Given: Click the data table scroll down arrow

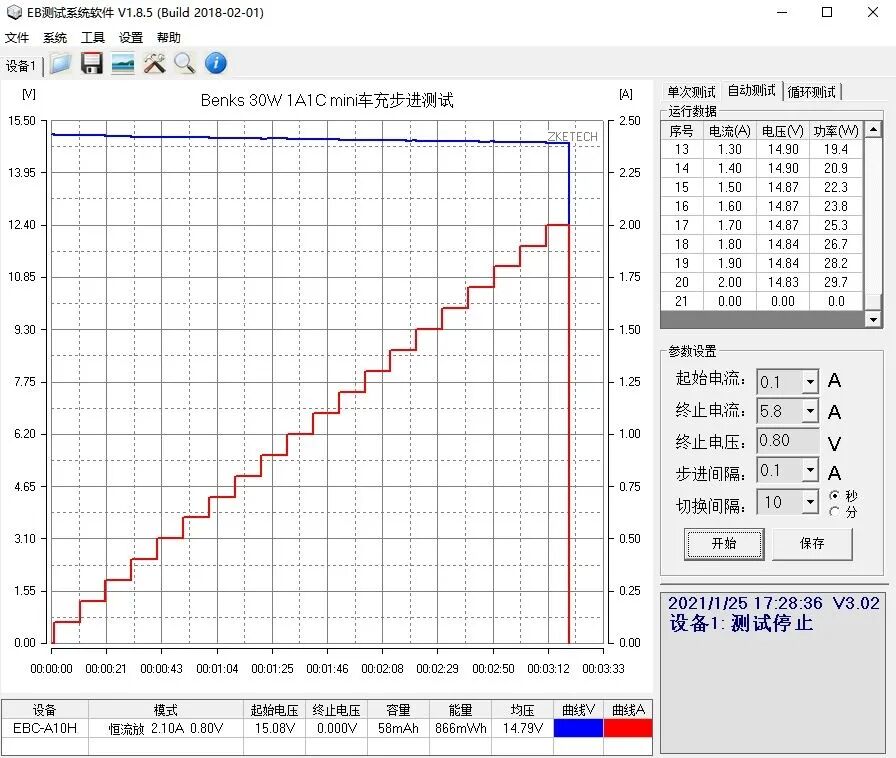Looking at the screenshot, I should click(873, 320).
